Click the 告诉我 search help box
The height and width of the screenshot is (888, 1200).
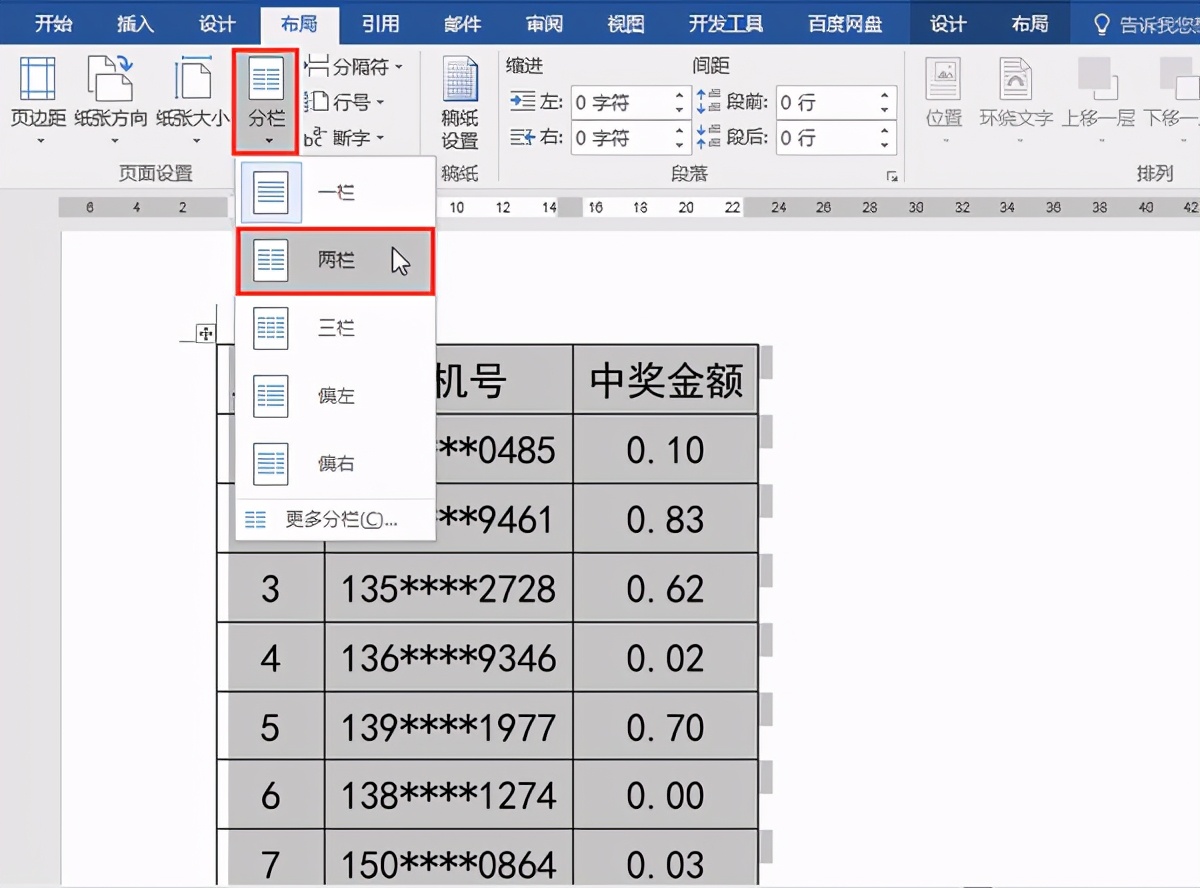(x=1145, y=23)
